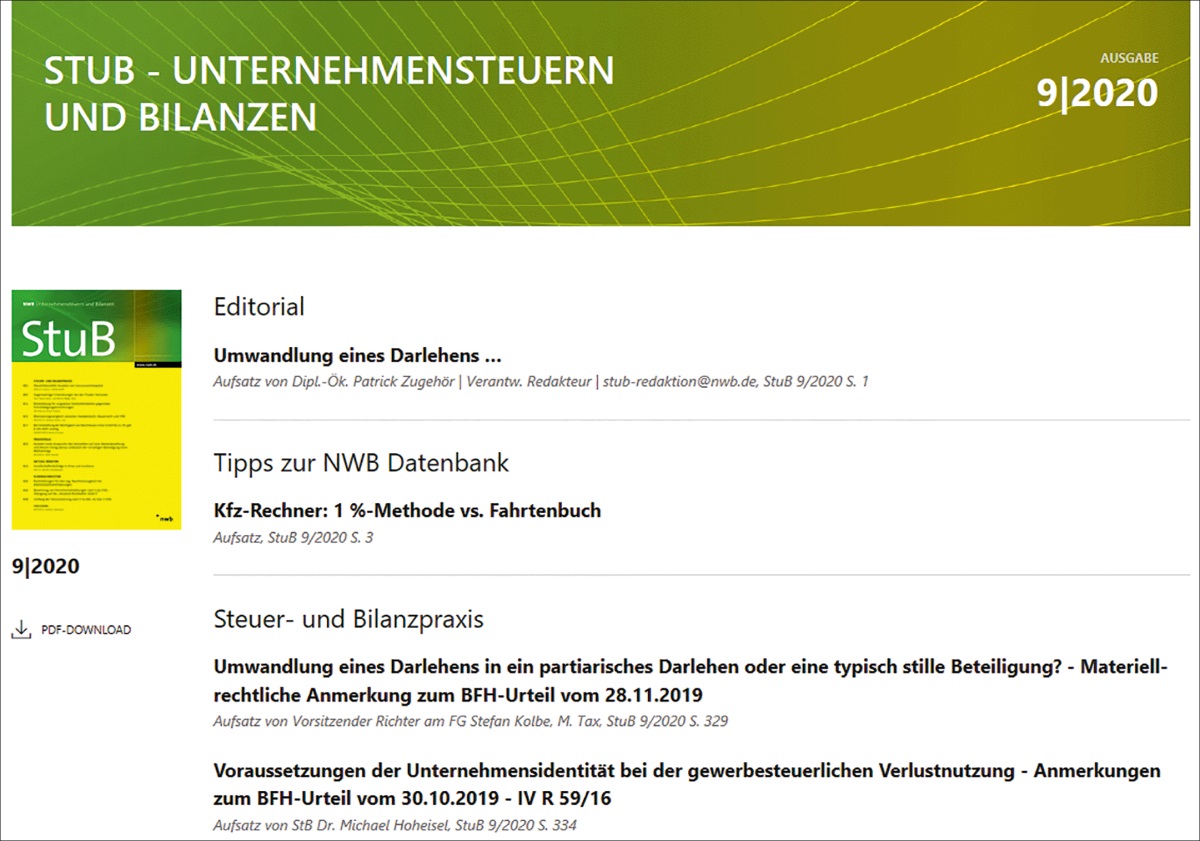1200x841 pixels.
Task: Click the nwb logo on the cover
Action: click(x=165, y=517)
